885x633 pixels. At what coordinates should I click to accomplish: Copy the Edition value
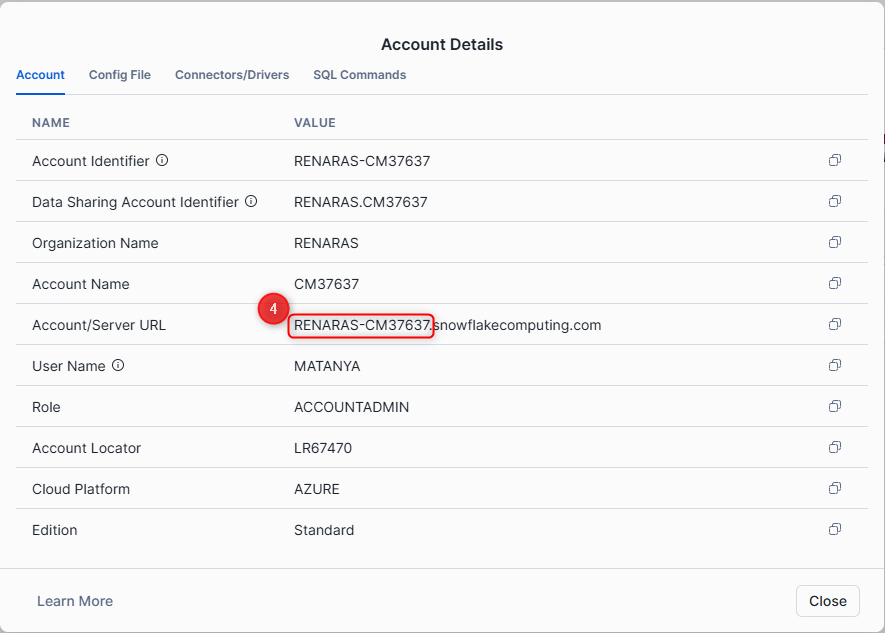click(x=835, y=529)
